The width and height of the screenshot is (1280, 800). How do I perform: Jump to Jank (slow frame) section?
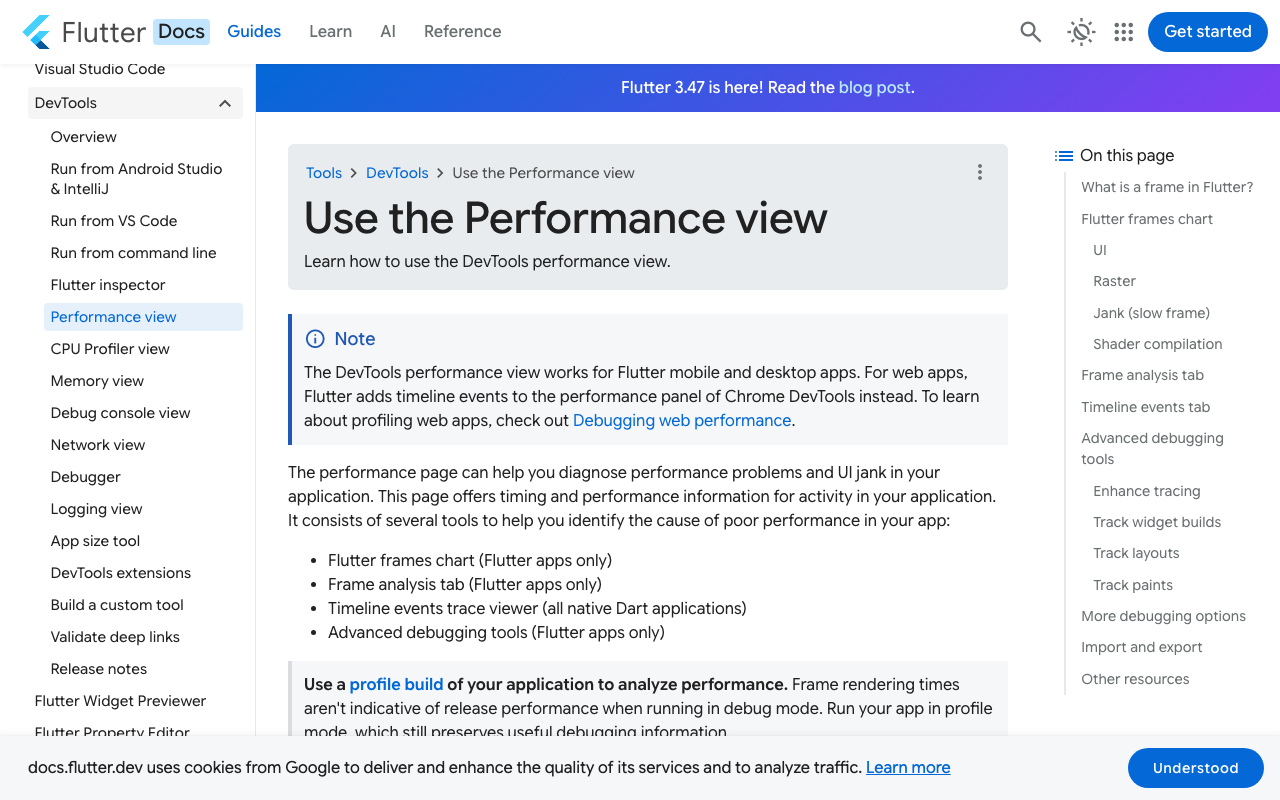[x=1152, y=313]
